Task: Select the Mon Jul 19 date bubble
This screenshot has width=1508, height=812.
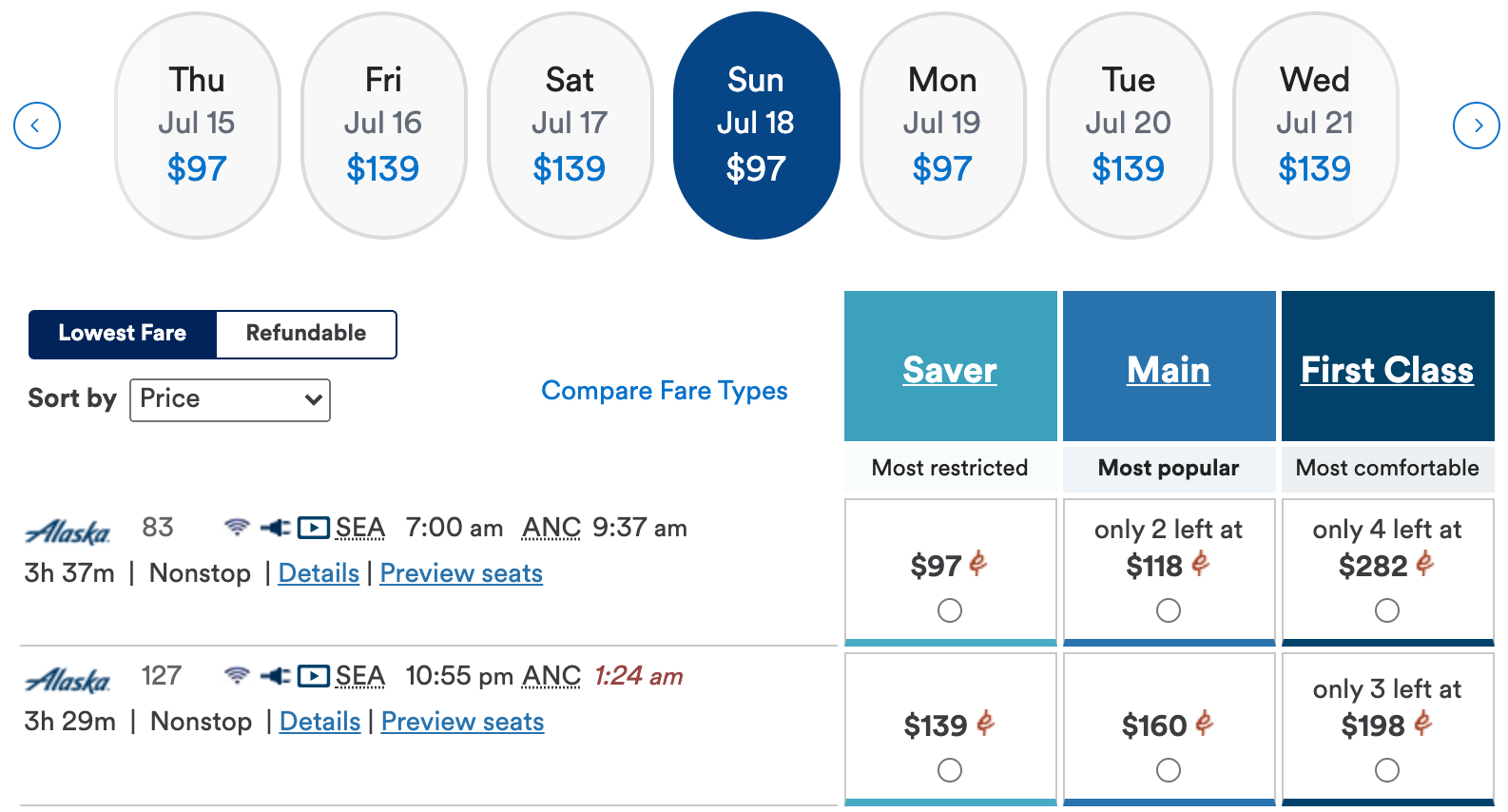Action: [942, 126]
